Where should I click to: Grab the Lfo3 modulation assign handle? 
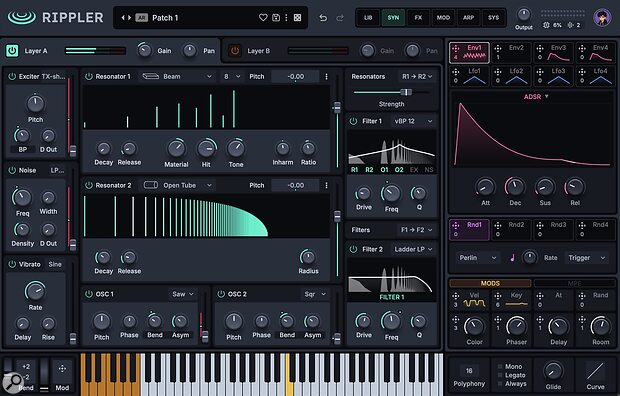coord(540,72)
